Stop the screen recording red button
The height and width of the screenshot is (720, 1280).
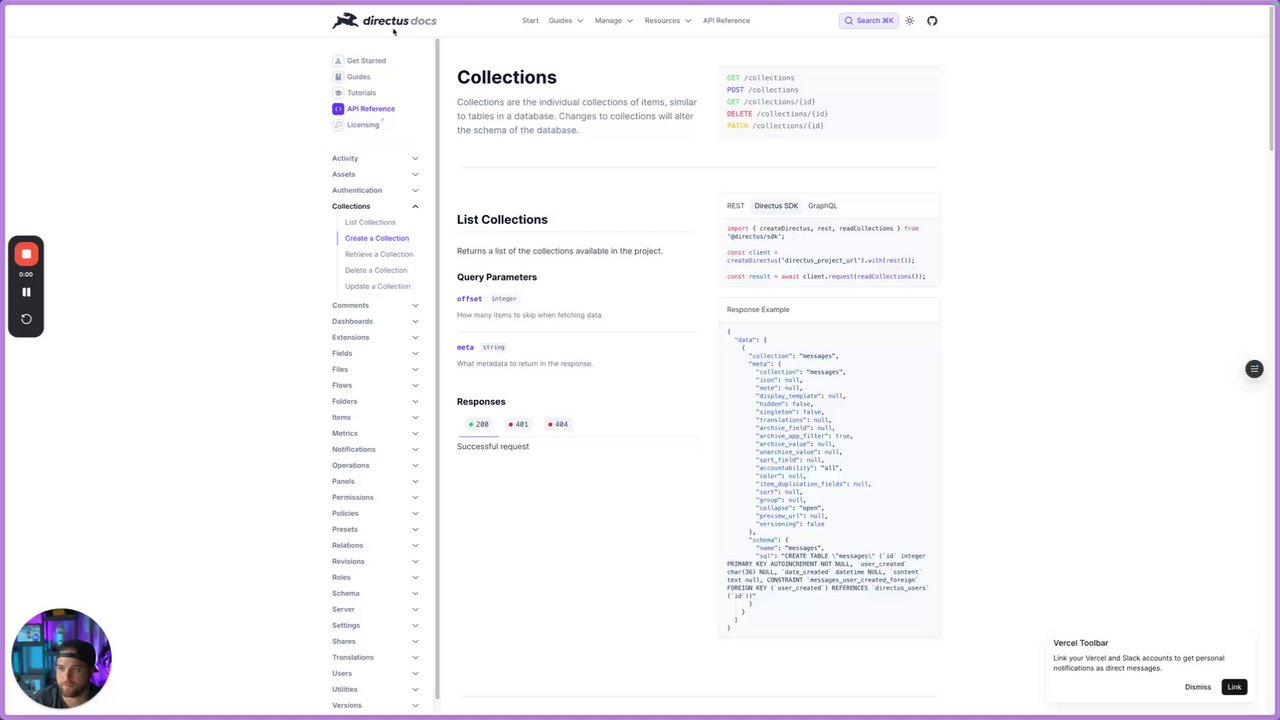click(x=26, y=254)
